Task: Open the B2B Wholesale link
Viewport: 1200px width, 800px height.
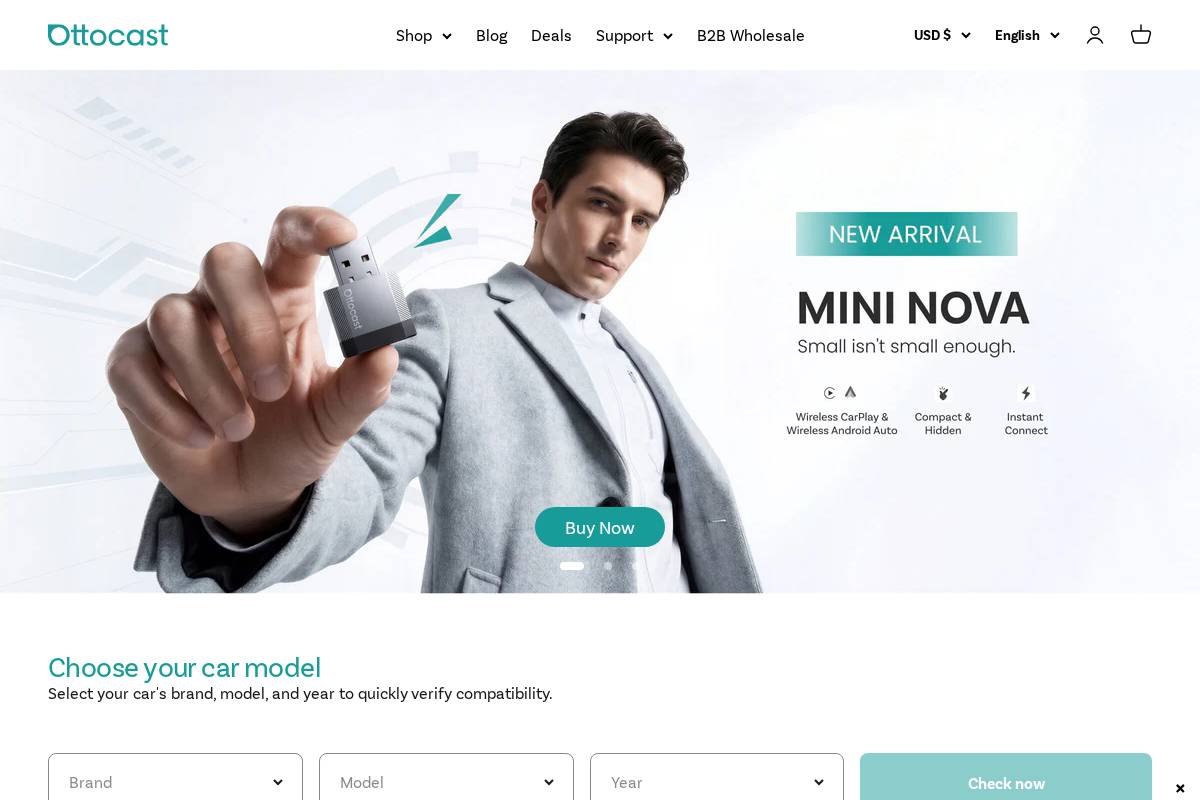Action: tap(751, 36)
